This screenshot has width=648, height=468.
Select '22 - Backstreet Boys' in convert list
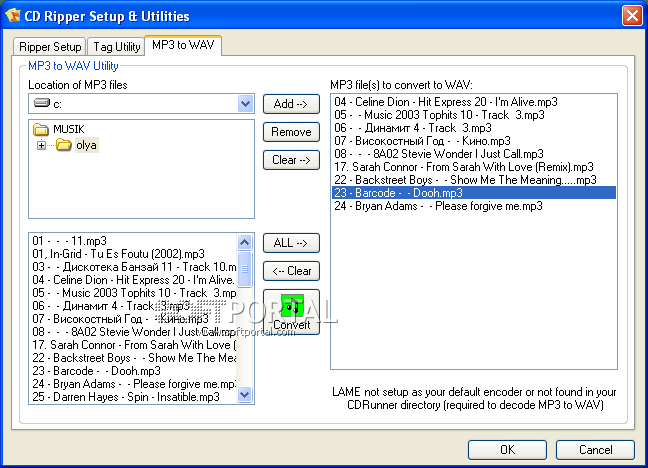[x=474, y=180]
